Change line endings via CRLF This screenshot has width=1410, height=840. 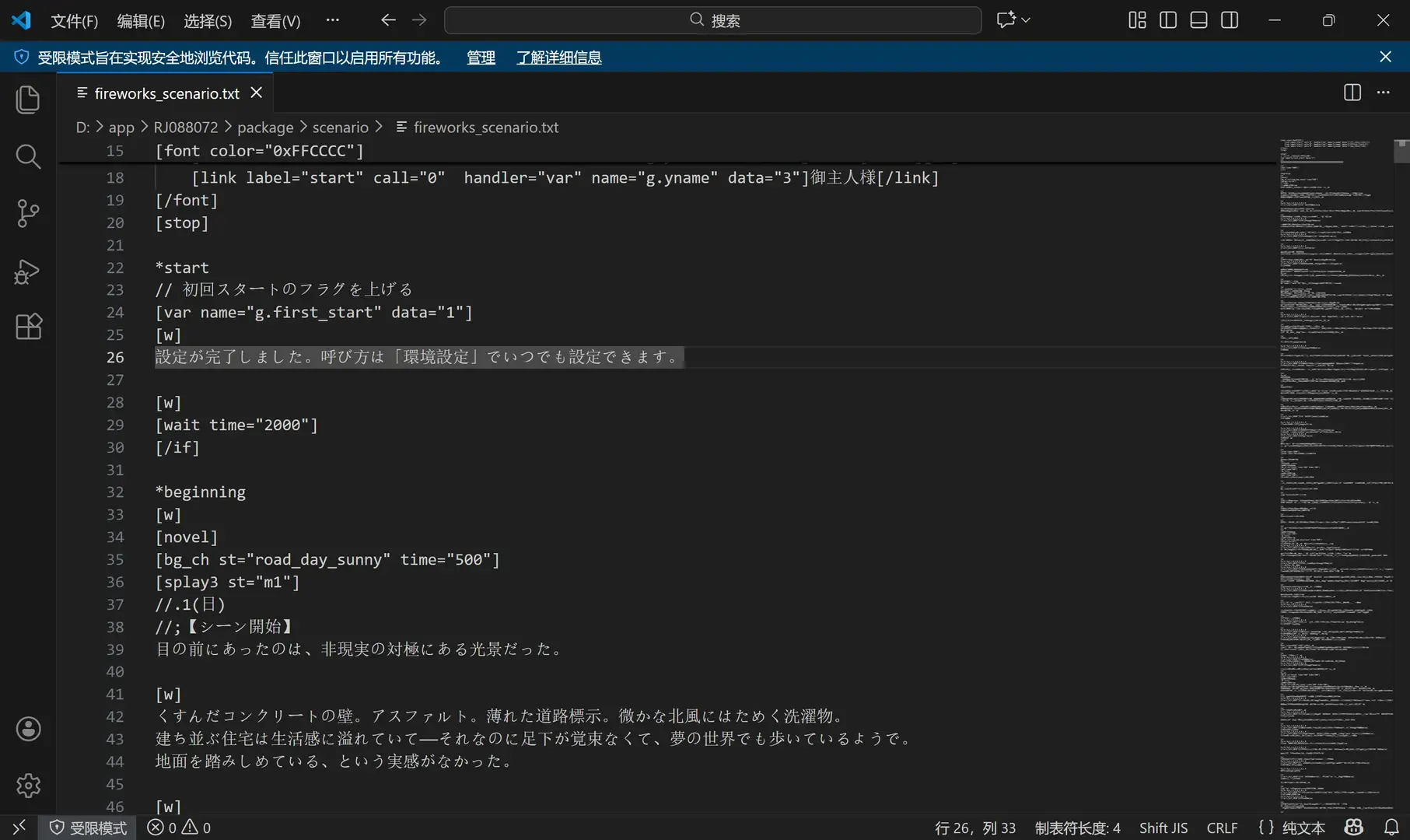1222,828
